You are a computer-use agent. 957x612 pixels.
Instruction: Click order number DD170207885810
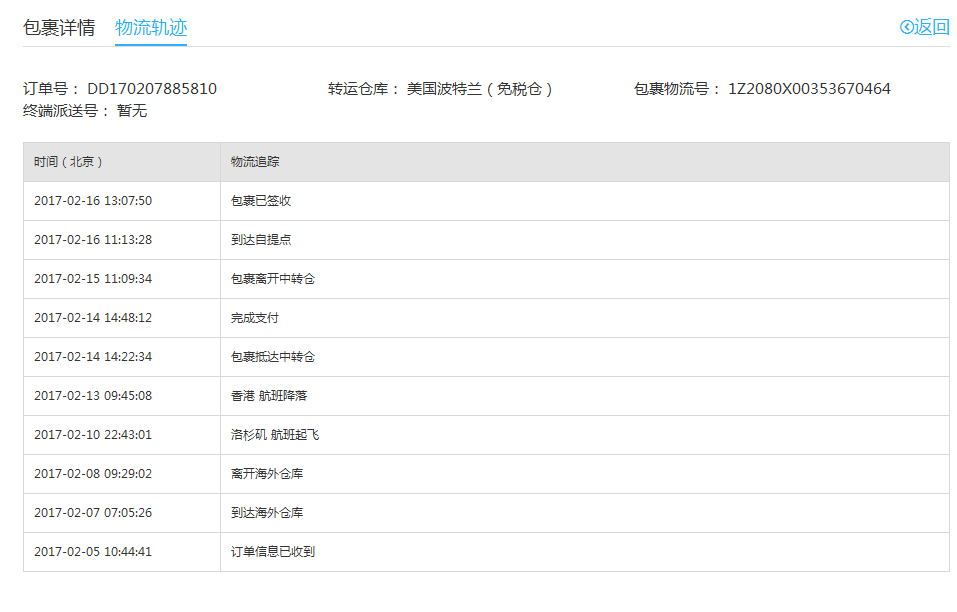coord(152,89)
